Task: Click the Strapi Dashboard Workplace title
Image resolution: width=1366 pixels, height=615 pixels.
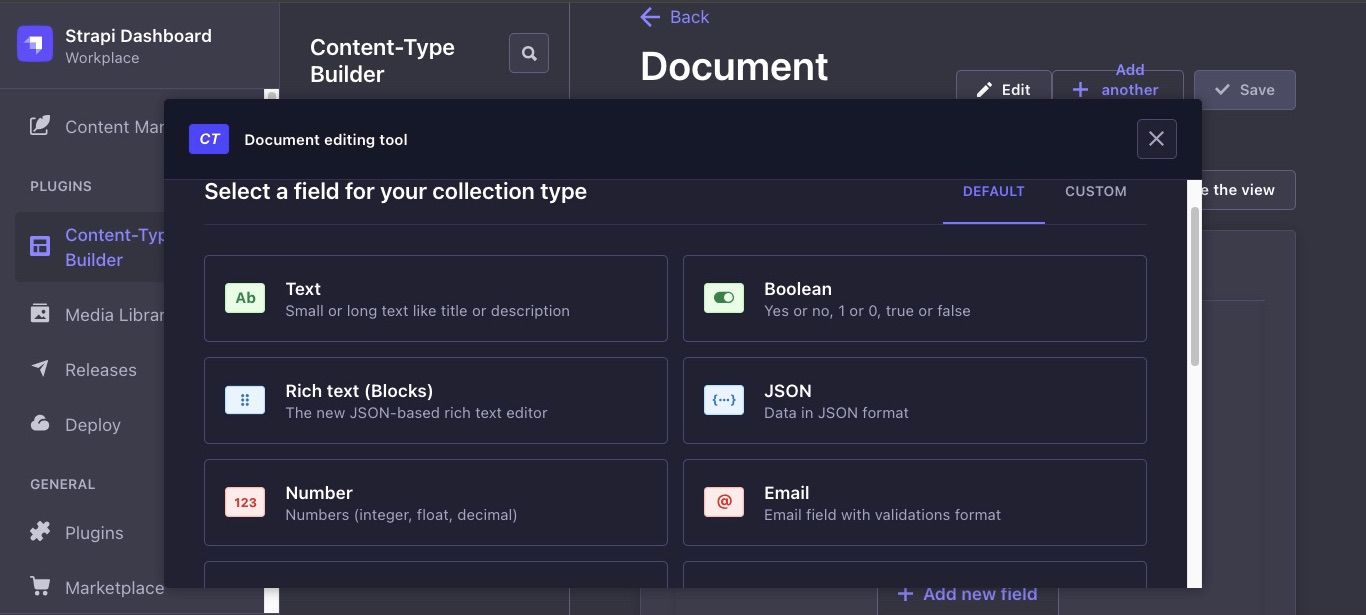Action: (138, 45)
